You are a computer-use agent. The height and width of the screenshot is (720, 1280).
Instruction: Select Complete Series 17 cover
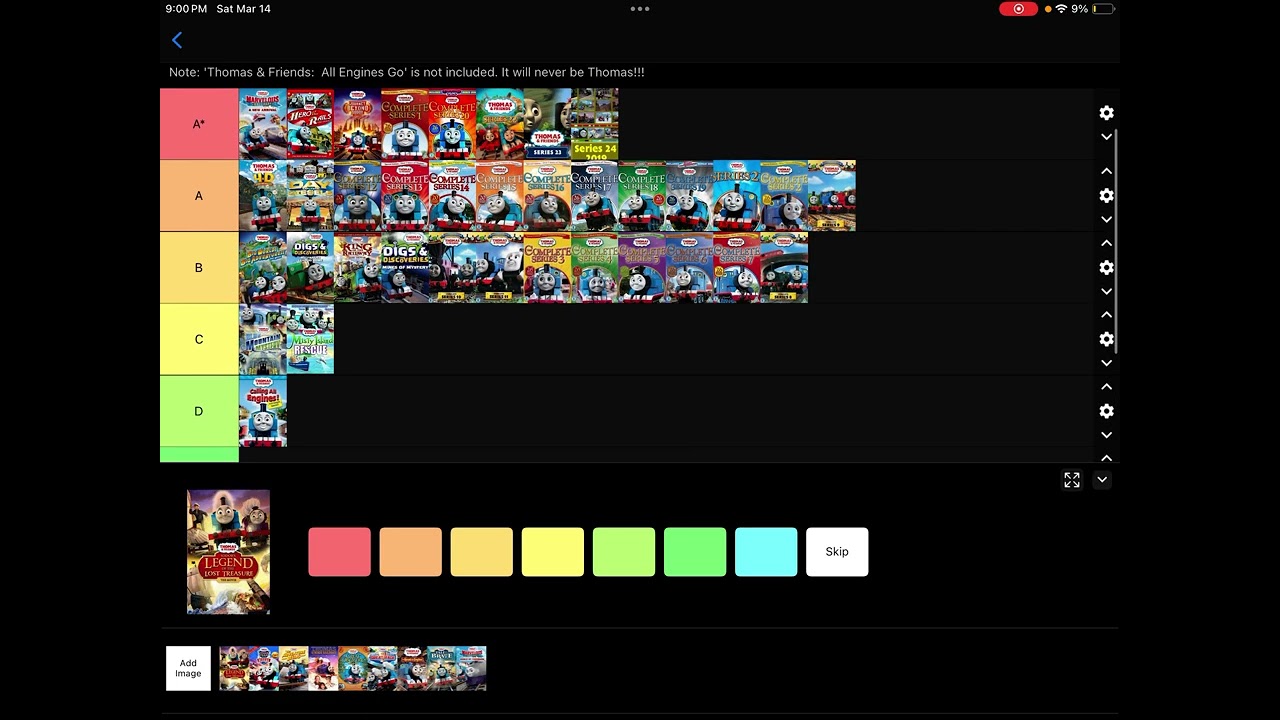(x=595, y=196)
